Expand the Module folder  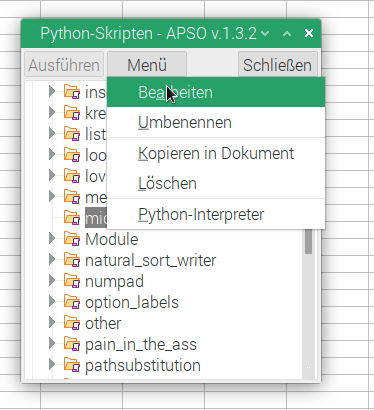(52, 238)
